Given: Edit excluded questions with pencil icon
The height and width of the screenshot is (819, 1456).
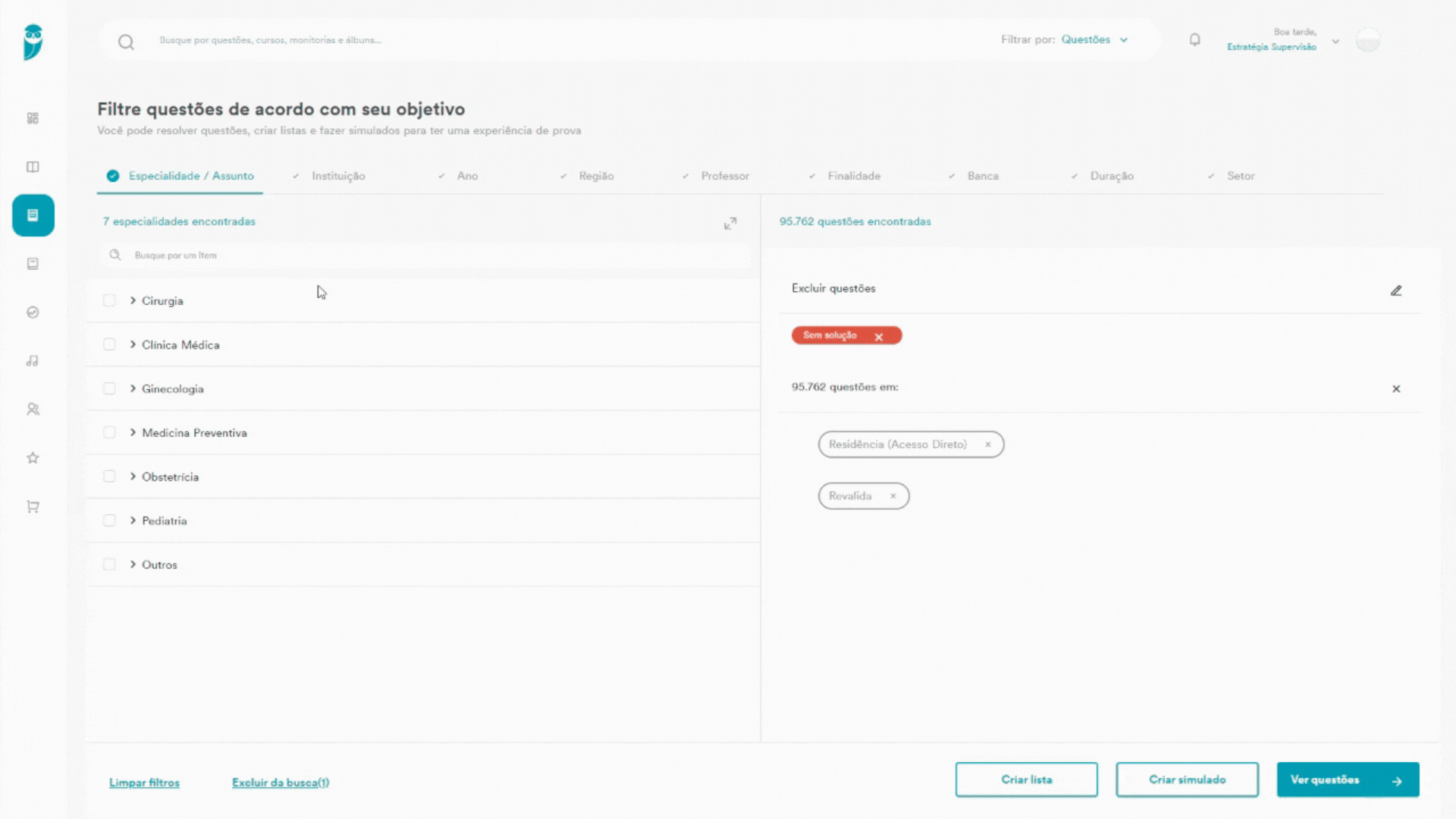Looking at the screenshot, I should pos(1396,290).
